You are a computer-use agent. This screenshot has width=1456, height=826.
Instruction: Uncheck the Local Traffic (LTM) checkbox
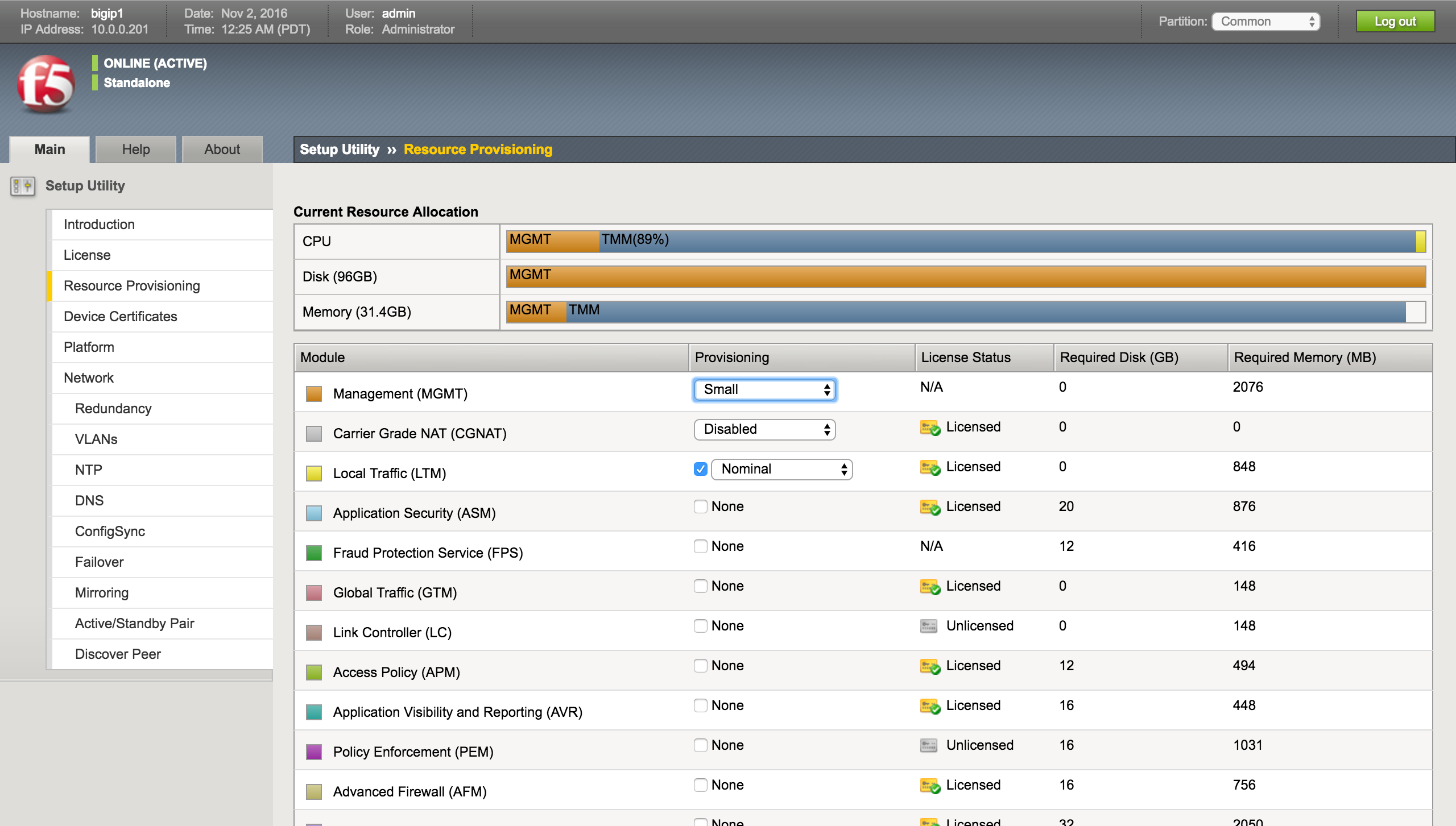click(x=701, y=469)
